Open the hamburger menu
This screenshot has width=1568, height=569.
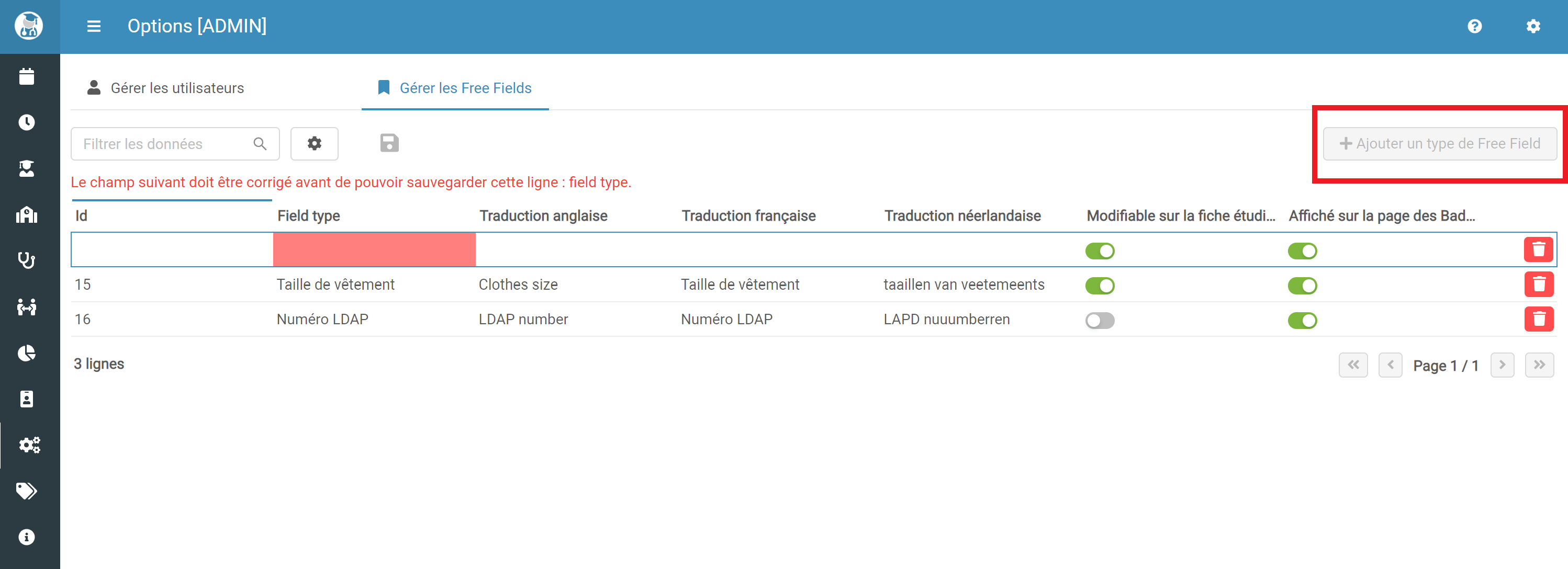tap(94, 26)
